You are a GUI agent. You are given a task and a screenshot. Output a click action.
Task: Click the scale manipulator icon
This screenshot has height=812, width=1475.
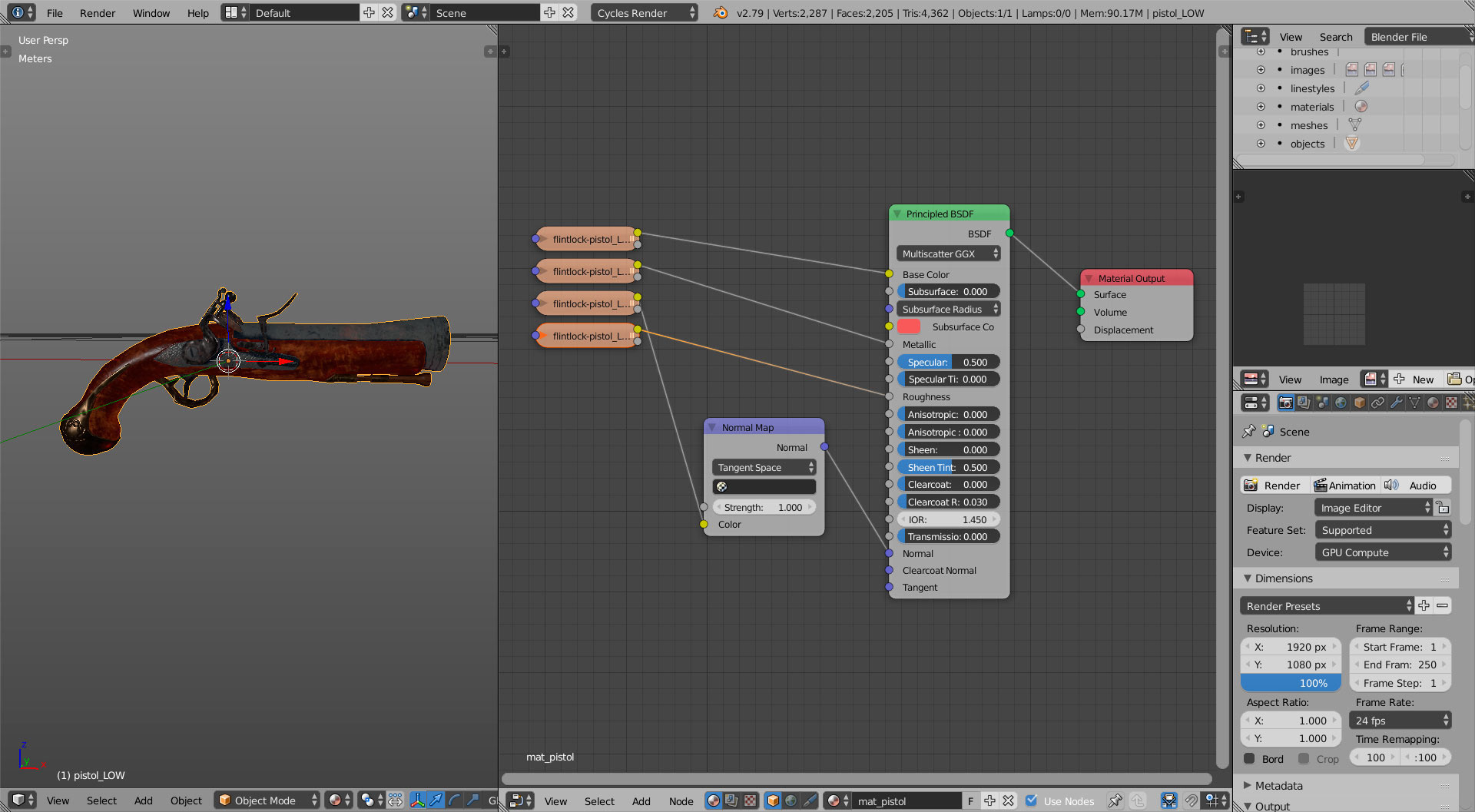tap(473, 800)
